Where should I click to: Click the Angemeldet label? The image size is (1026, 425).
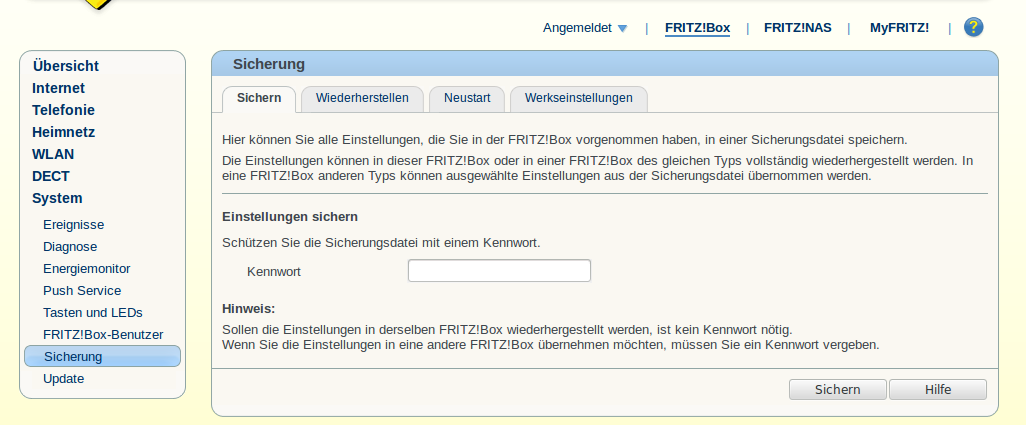tap(577, 28)
